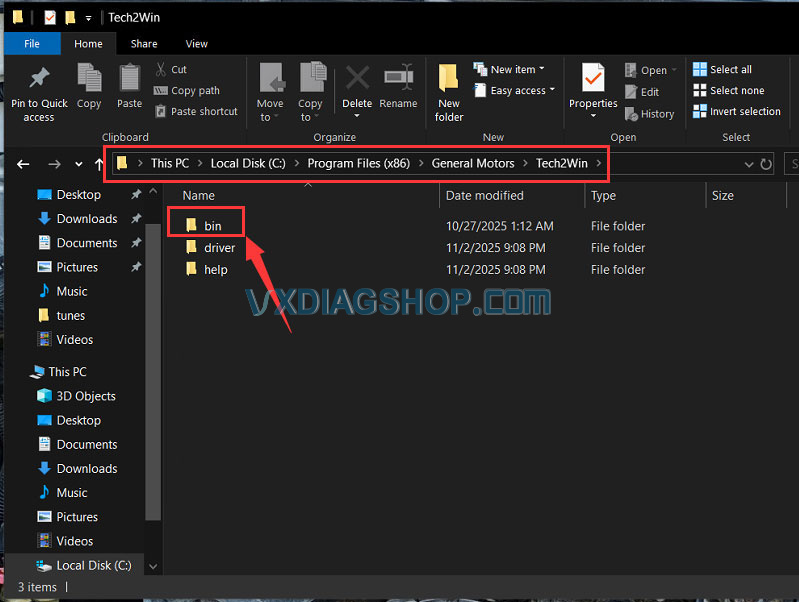Open History in the ribbon
Viewport: 799px width, 602px height.
[650, 114]
